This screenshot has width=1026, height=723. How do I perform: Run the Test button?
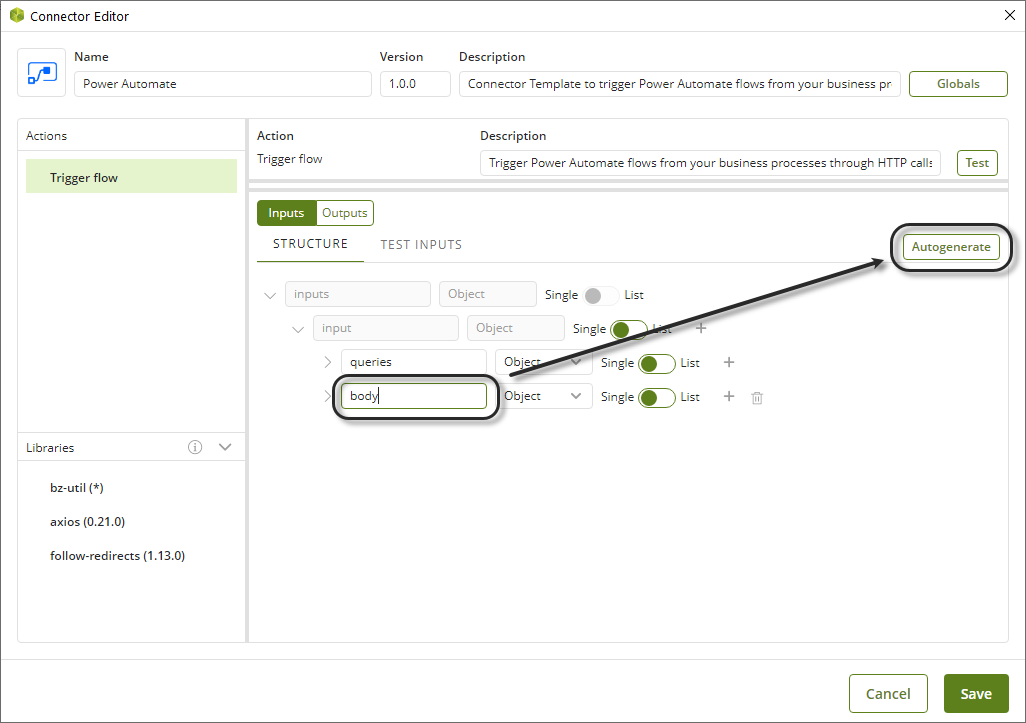click(977, 163)
